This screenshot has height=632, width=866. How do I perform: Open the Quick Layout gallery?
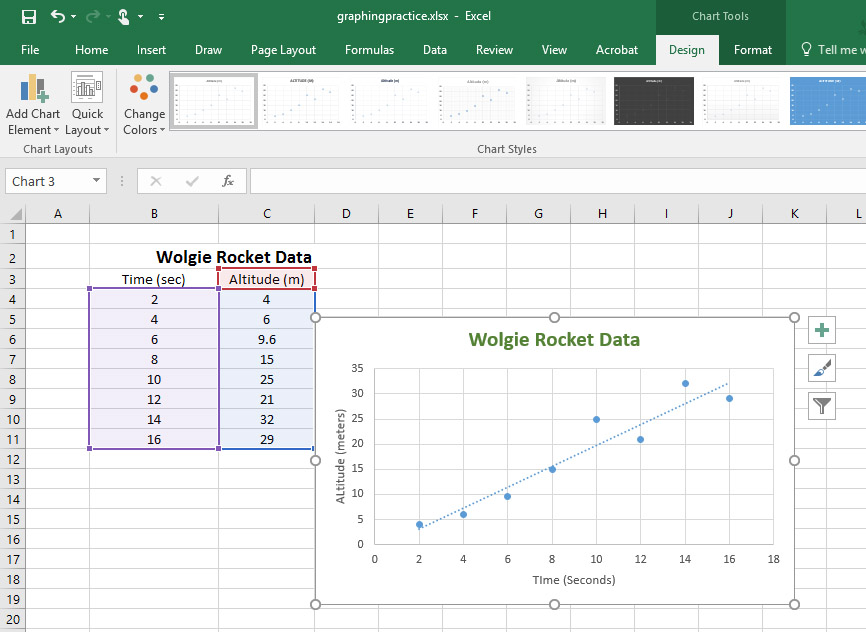(x=87, y=106)
